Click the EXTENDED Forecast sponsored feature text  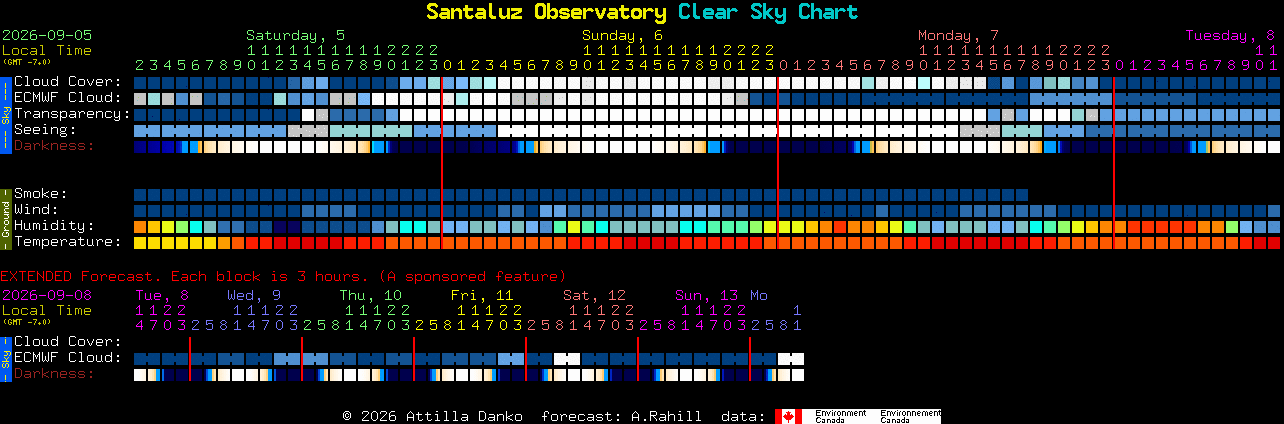283,276
